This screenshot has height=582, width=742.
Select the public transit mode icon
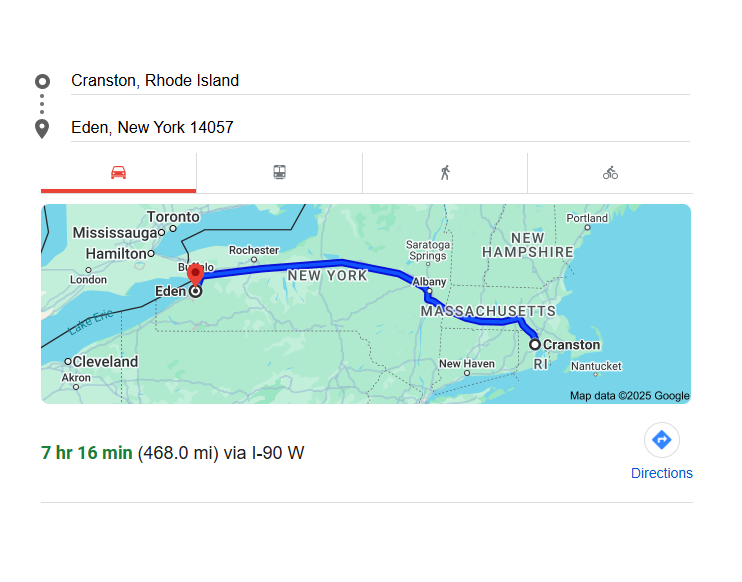point(279,173)
